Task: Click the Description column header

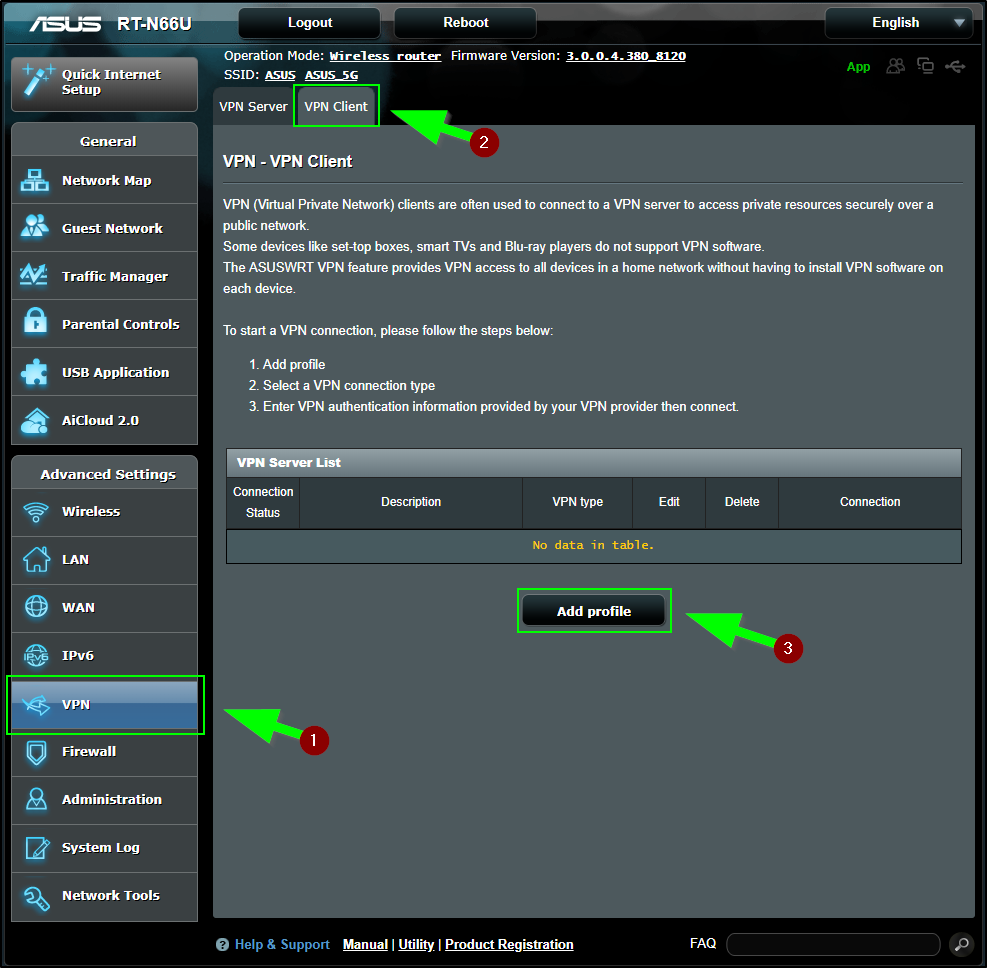Action: click(411, 502)
